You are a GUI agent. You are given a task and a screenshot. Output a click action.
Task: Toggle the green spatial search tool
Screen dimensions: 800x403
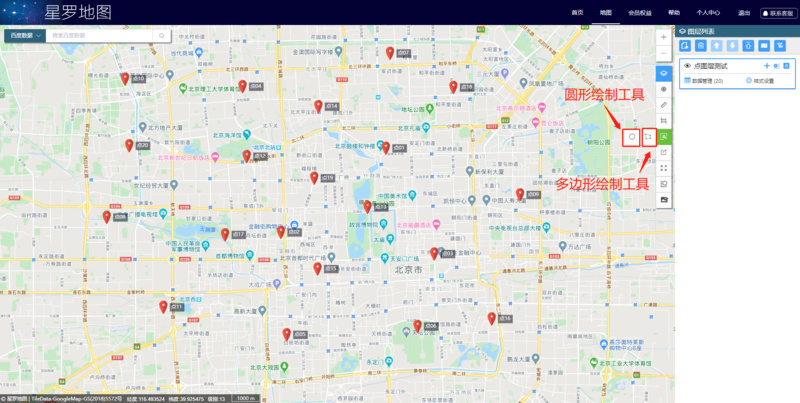(663, 136)
